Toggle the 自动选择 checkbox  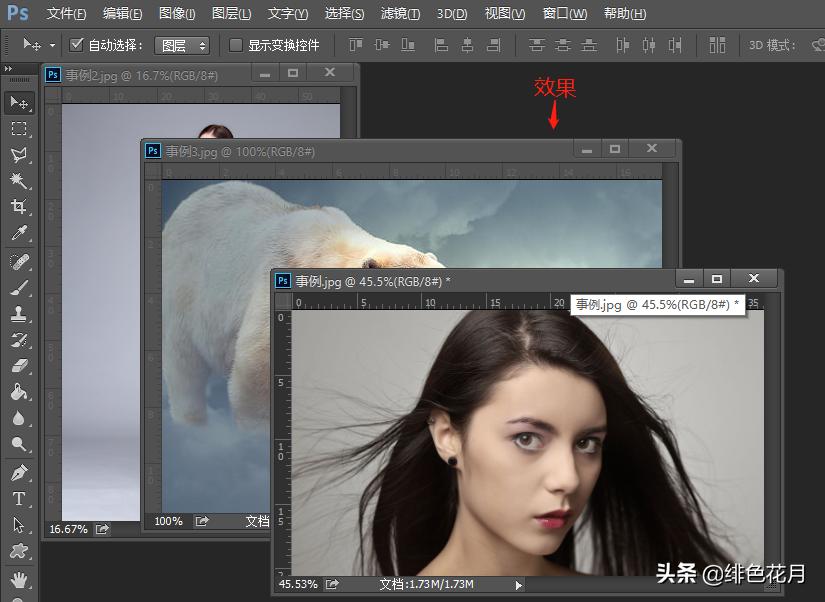pyautogui.click(x=77, y=45)
